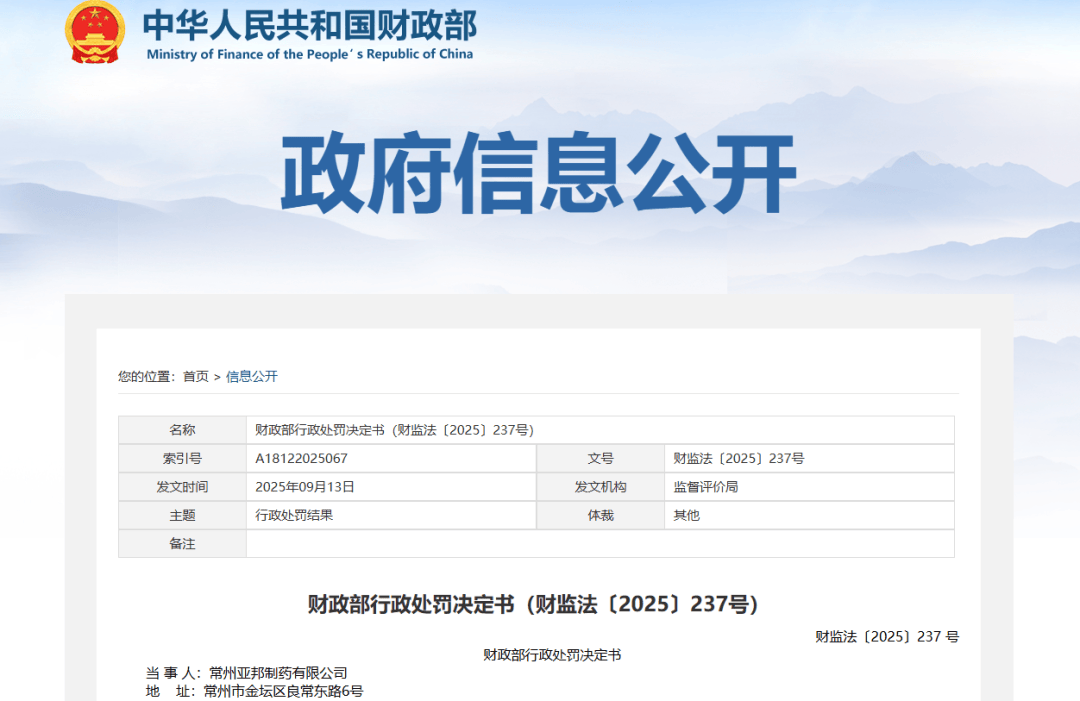
Task: Select the document number 财监法〔2025〕237号
Action: click(741, 457)
